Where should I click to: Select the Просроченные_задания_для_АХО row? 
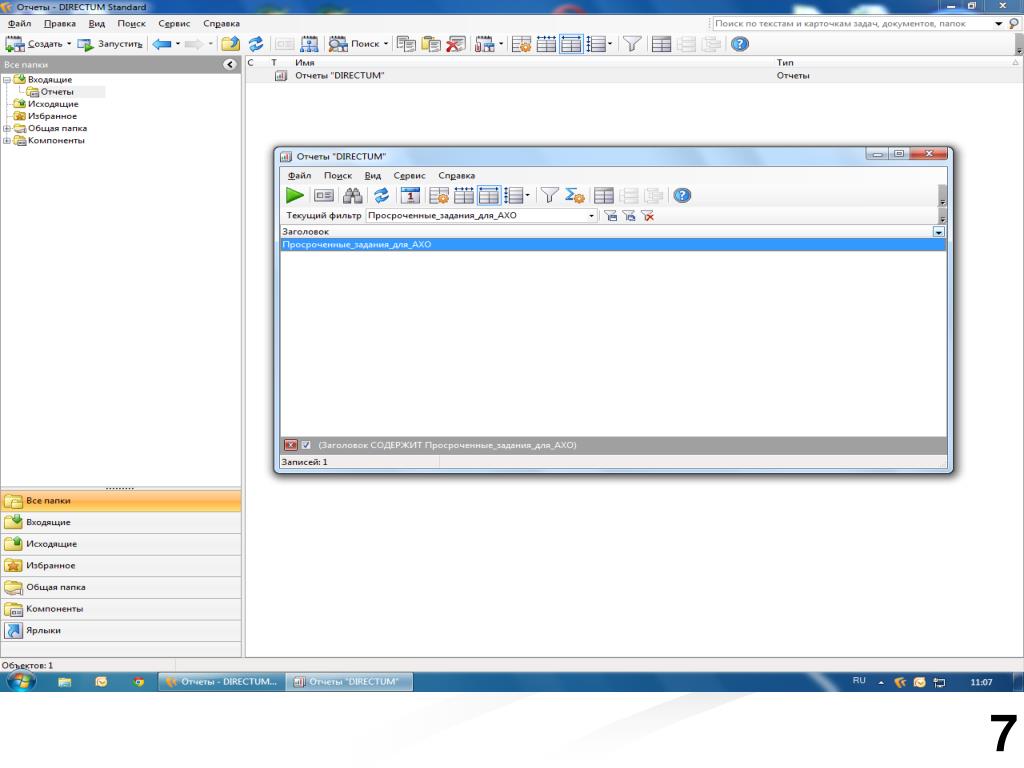coord(613,245)
